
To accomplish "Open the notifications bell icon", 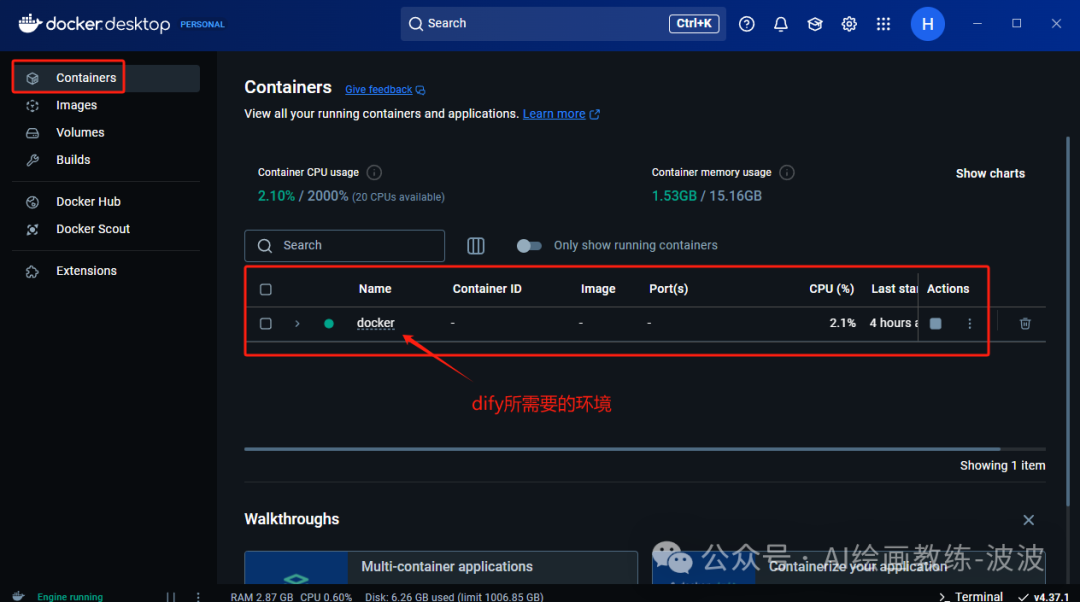I will click(x=780, y=24).
